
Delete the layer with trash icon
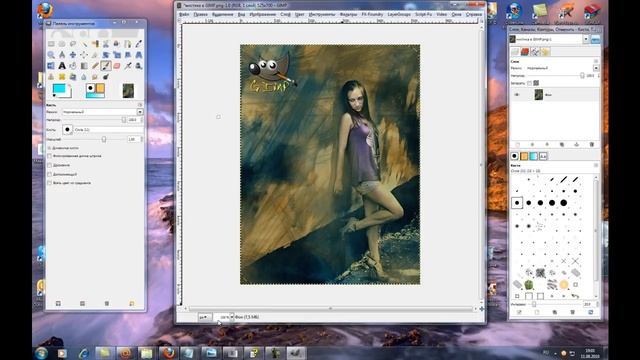(x=591, y=144)
